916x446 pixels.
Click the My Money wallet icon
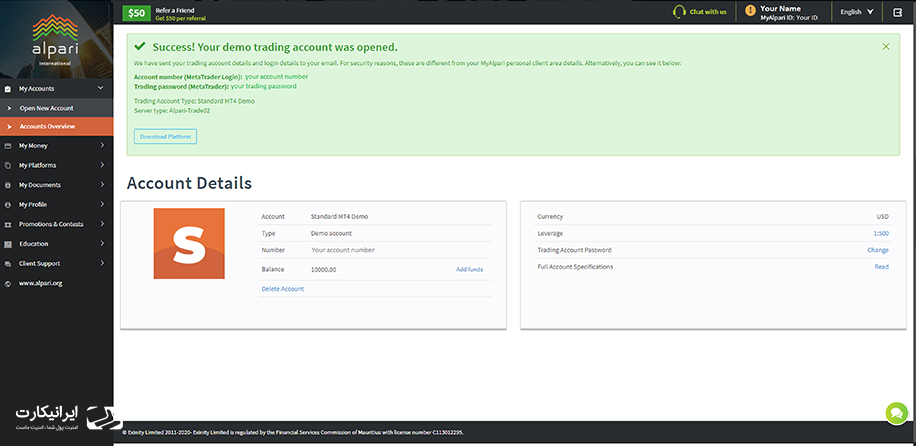click(7, 146)
